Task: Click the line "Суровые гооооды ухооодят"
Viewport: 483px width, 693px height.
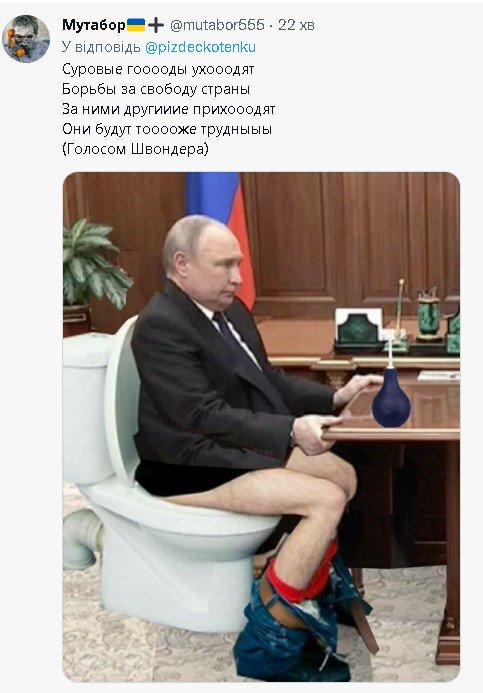Action: (158, 69)
